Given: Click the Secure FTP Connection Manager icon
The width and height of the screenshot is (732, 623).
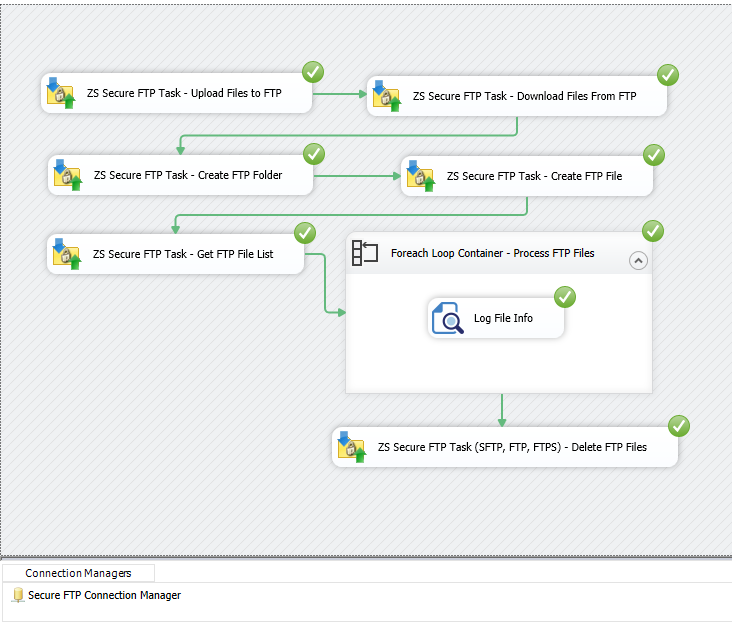Looking at the screenshot, I should coord(18,595).
